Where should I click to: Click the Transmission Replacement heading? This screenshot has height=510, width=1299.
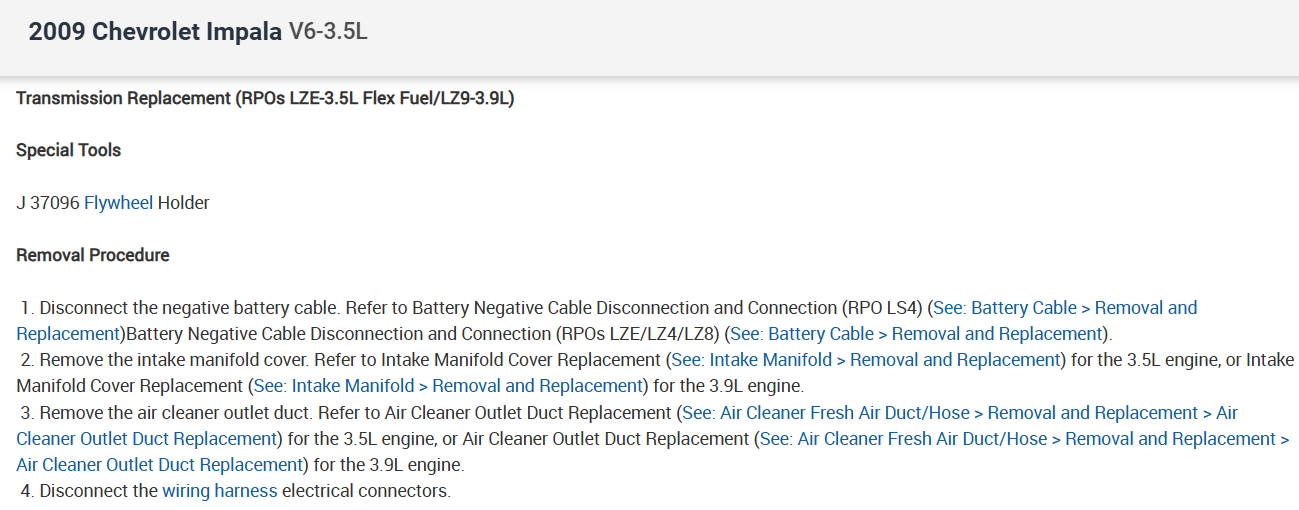[265, 98]
